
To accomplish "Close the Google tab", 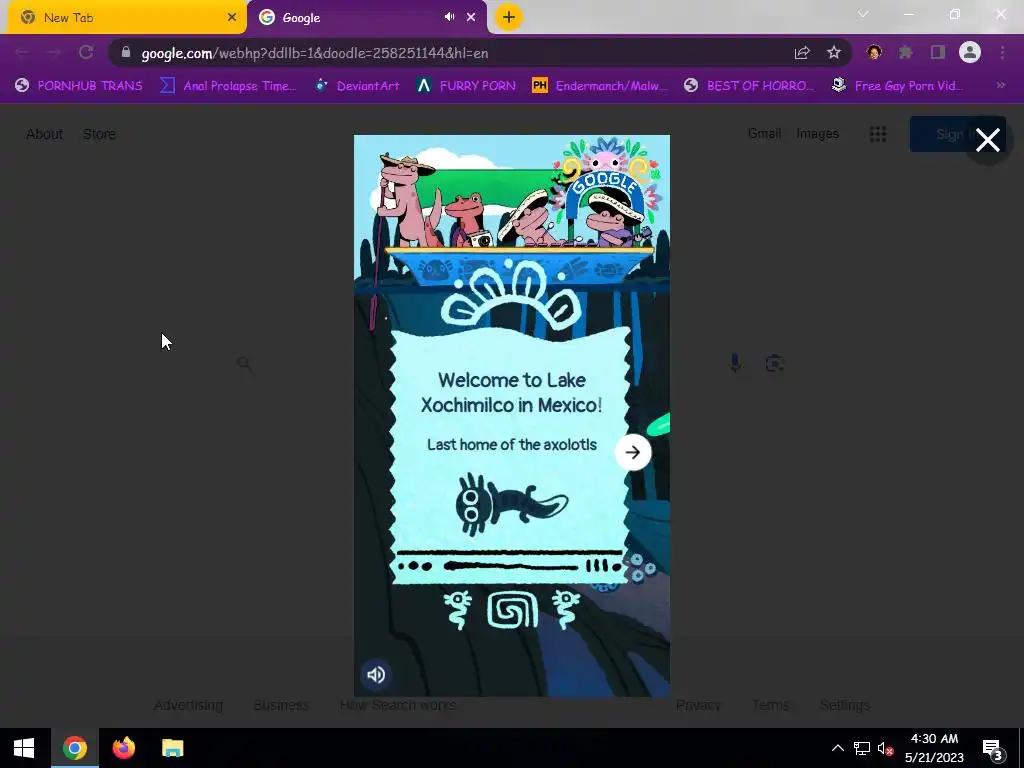I will [471, 18].
